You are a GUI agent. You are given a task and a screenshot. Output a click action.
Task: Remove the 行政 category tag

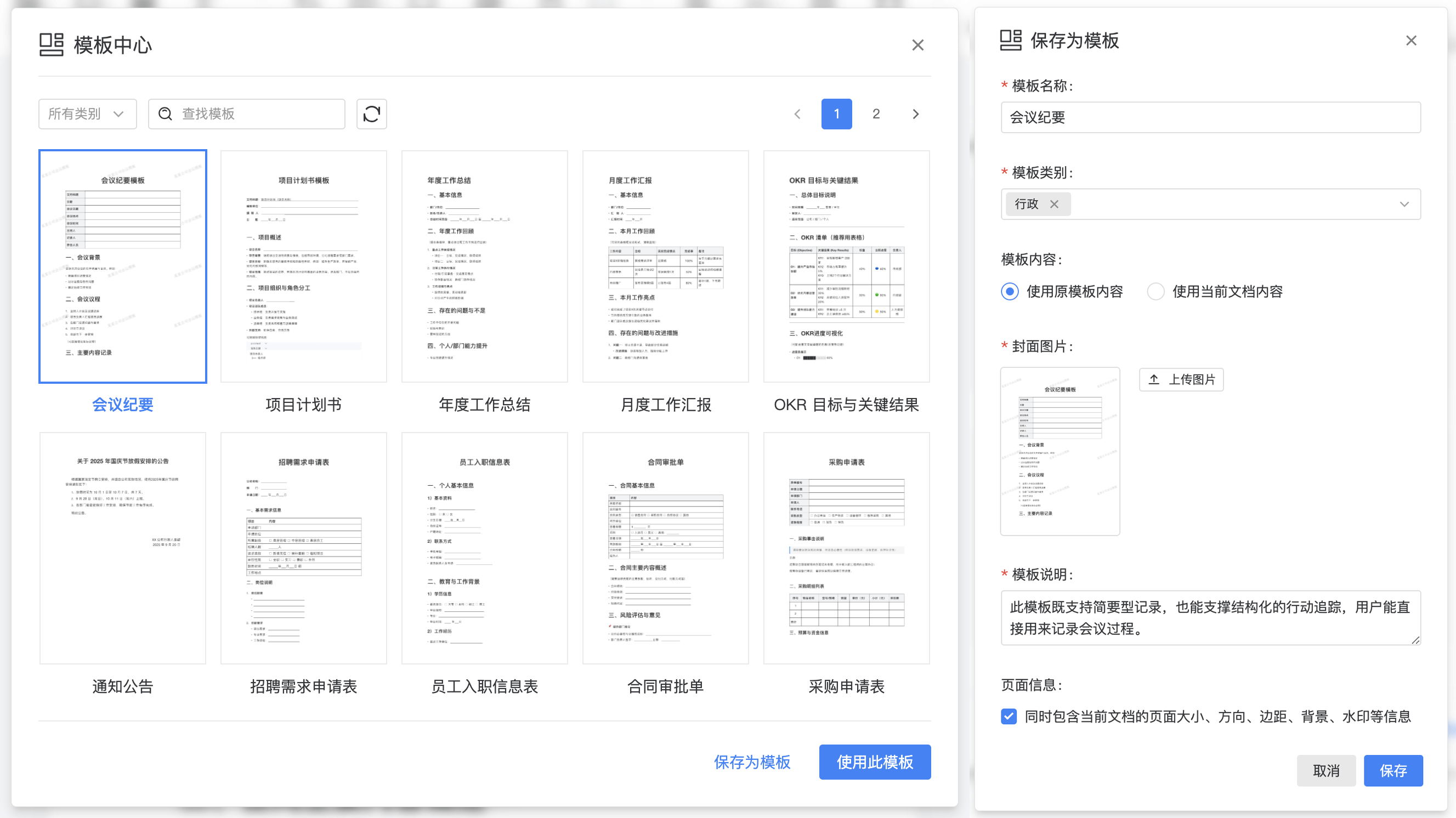coord(1054,204)
